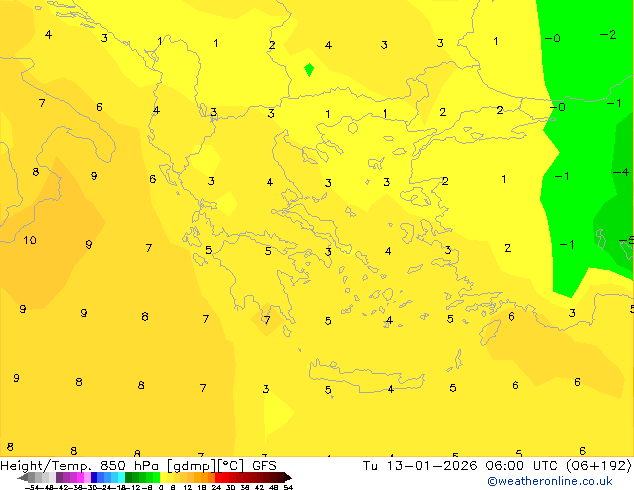Image resolution: width=634 pixels, height=490 pixels.
Task: Pick the cyan legend swatch
Action: point(121,477)
